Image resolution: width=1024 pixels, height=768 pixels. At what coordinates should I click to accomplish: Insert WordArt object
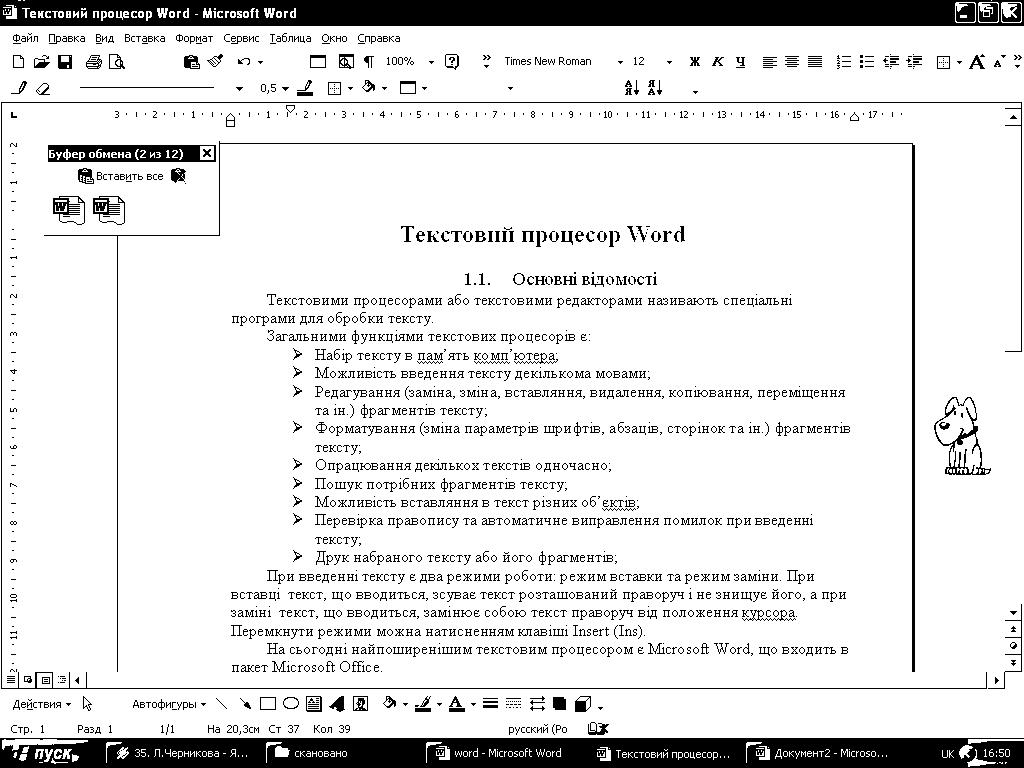[337, 704]
